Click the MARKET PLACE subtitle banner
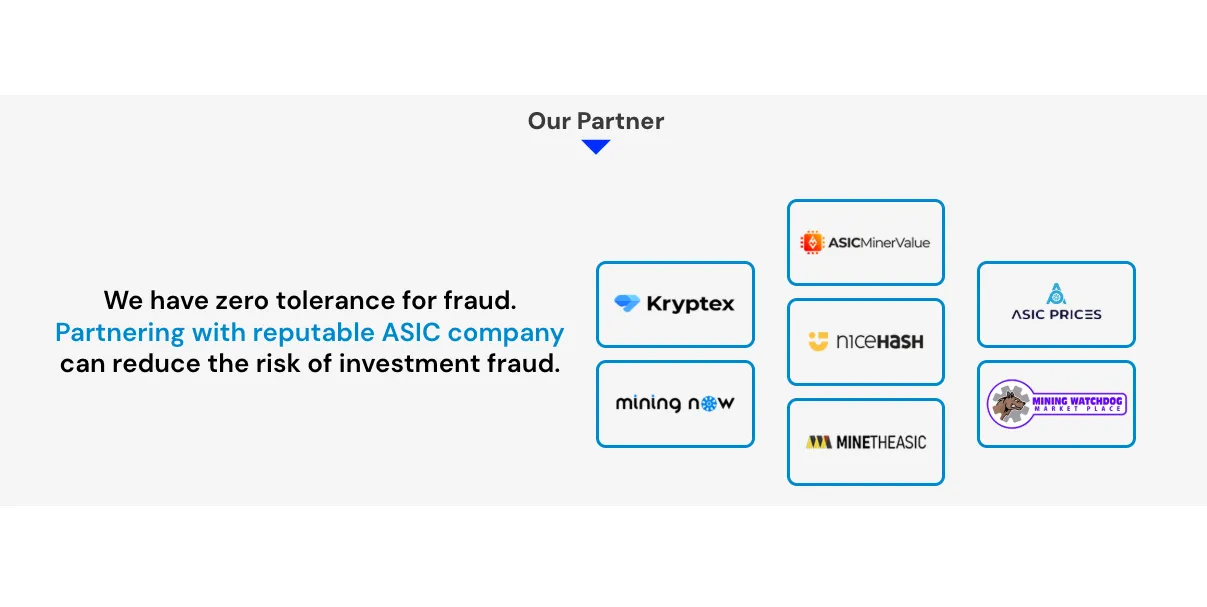The width and height of the screenshot is (1207, 607). click(x=1078, y=409)
